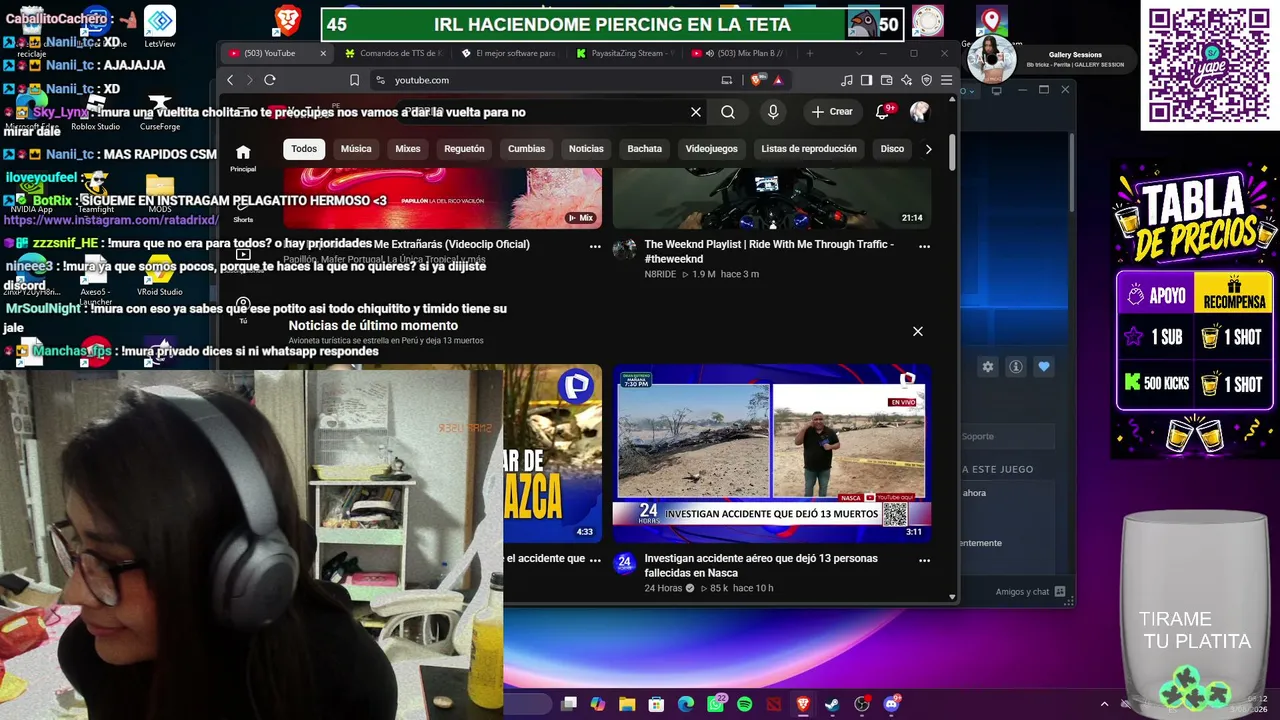This screenshot has width=1280, height=720.
Task: Open the 24 Horas channel avatar
Action: click(625, 563)
